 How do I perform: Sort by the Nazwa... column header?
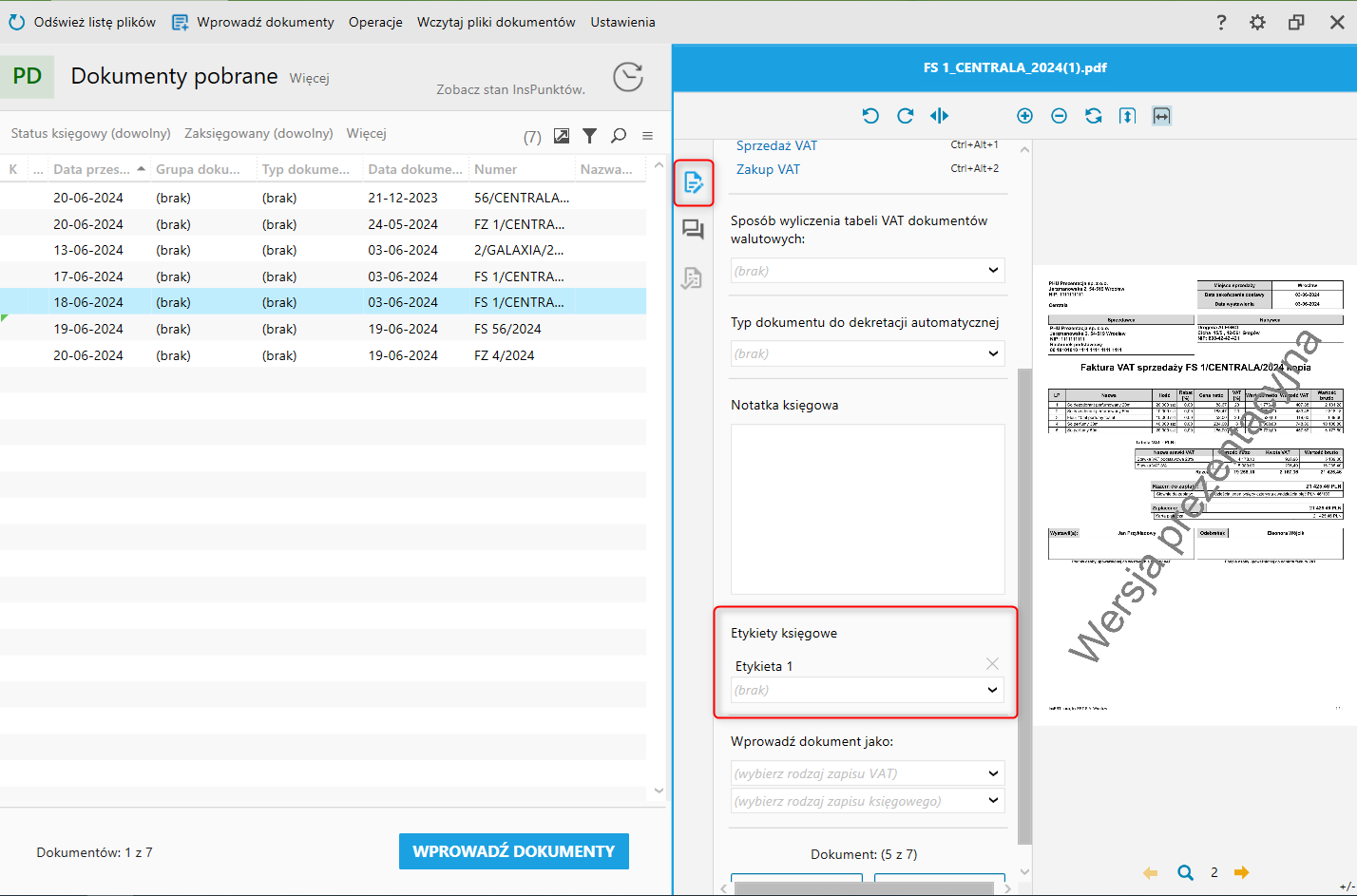click(609, 169)
